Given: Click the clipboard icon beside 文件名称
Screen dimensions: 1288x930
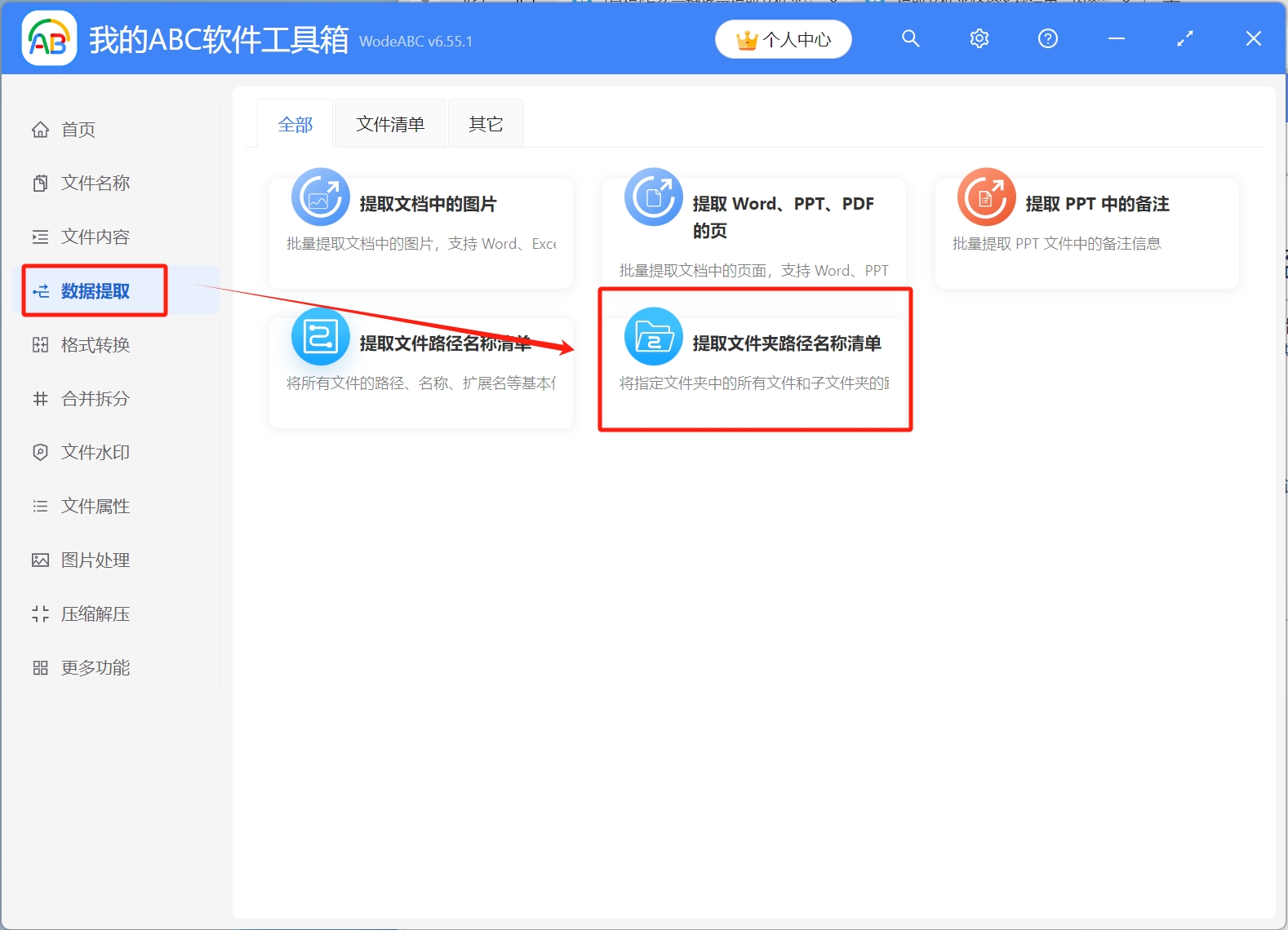Looking at the screenshot, I should coord(40,183).
